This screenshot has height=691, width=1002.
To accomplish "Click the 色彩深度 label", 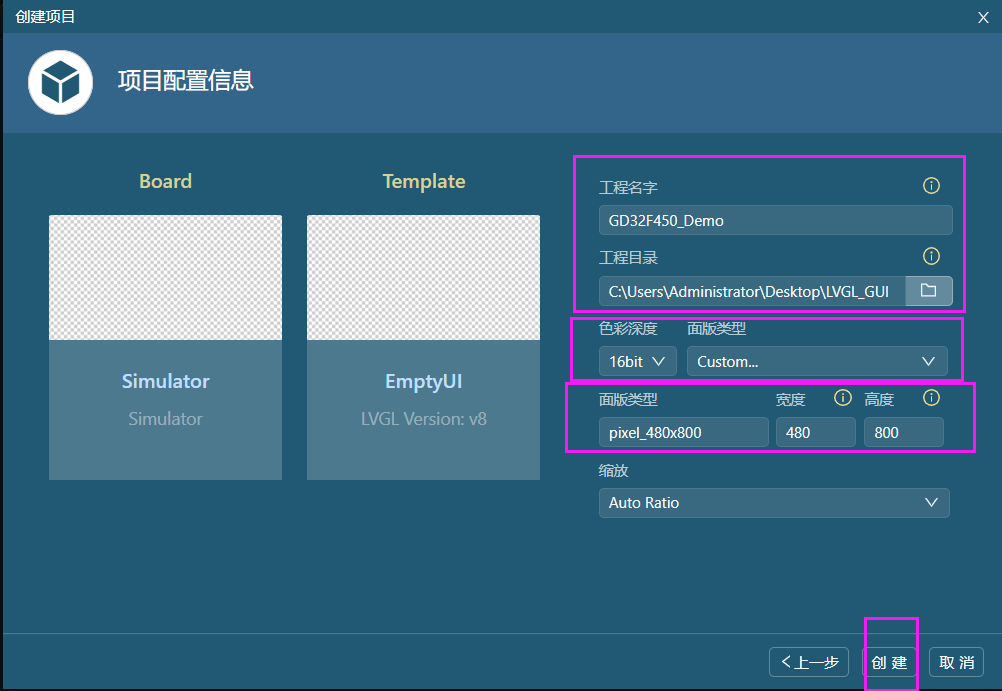I will click(x=628, y=329).
